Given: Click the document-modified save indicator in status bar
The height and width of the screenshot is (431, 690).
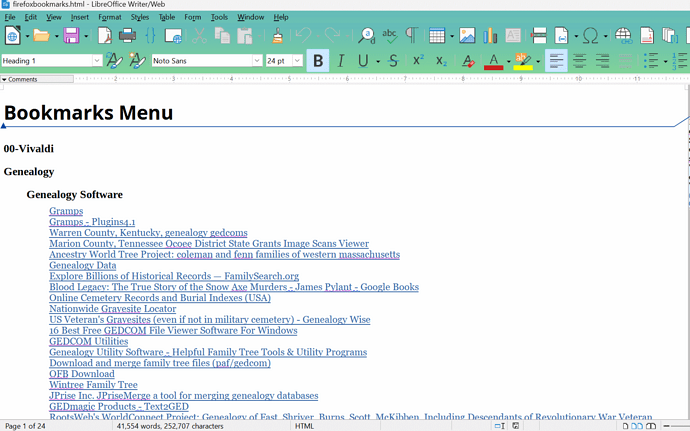Looking at the screenshot, I should 516,426.
